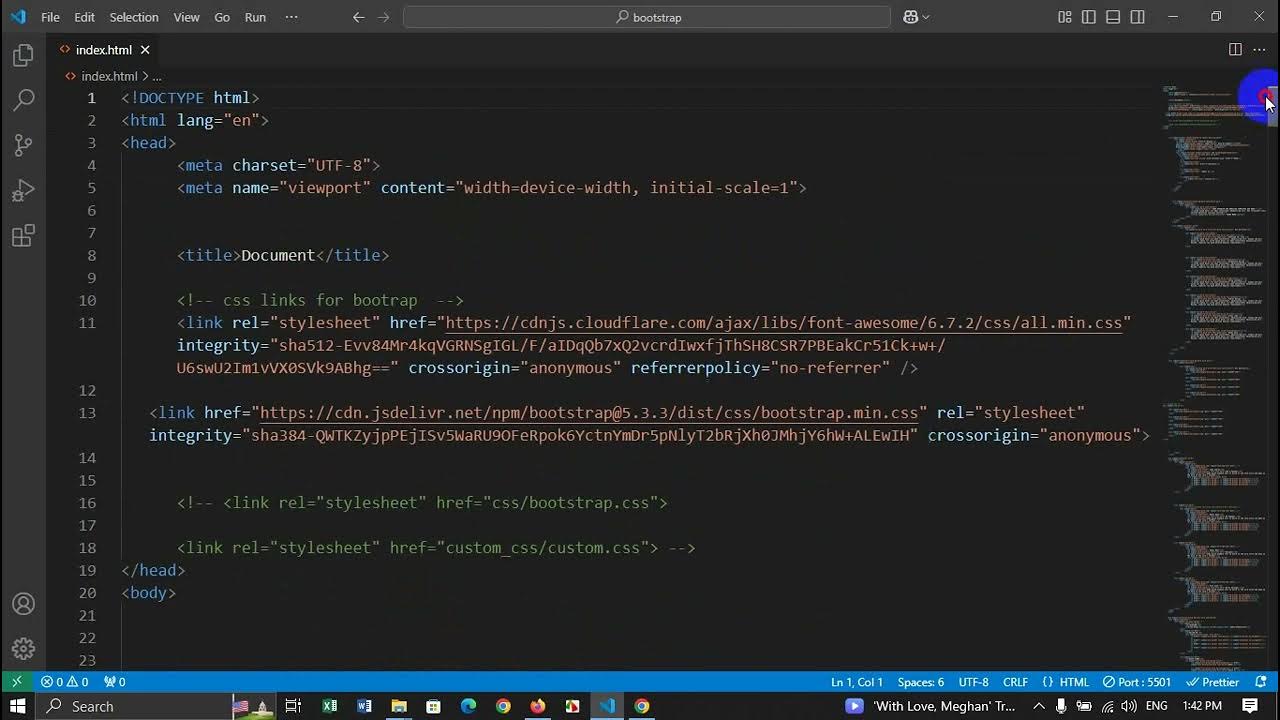This screenshot has height=720, width=1280.
Task: Click the 1:42 PM clock in taskbar
Action: click(x=1203, y=706)
